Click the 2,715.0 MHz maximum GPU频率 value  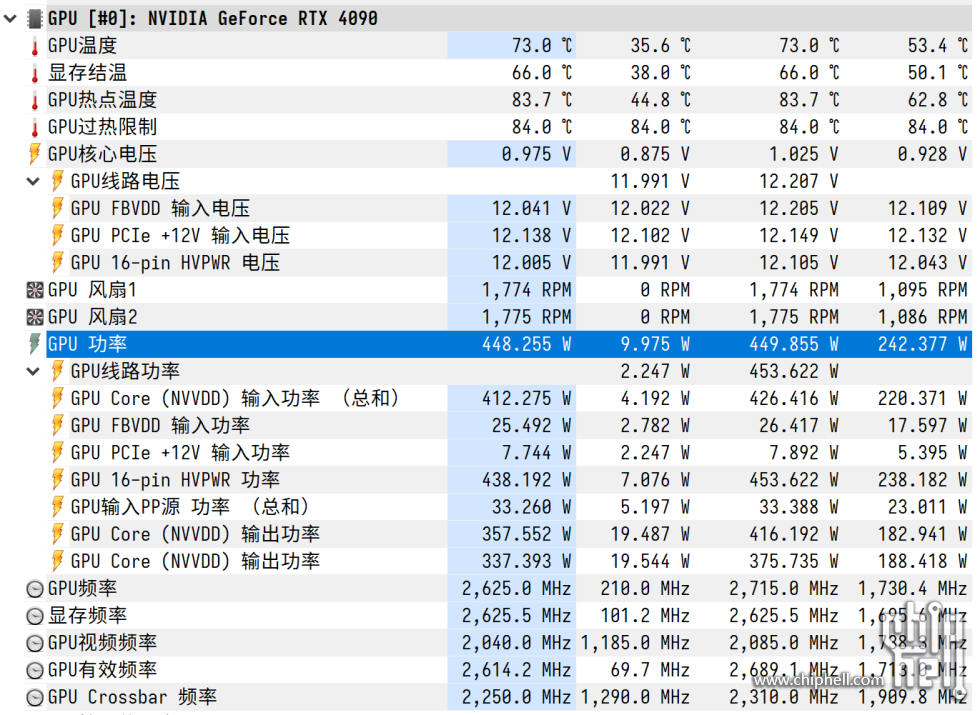click(784, 589)
